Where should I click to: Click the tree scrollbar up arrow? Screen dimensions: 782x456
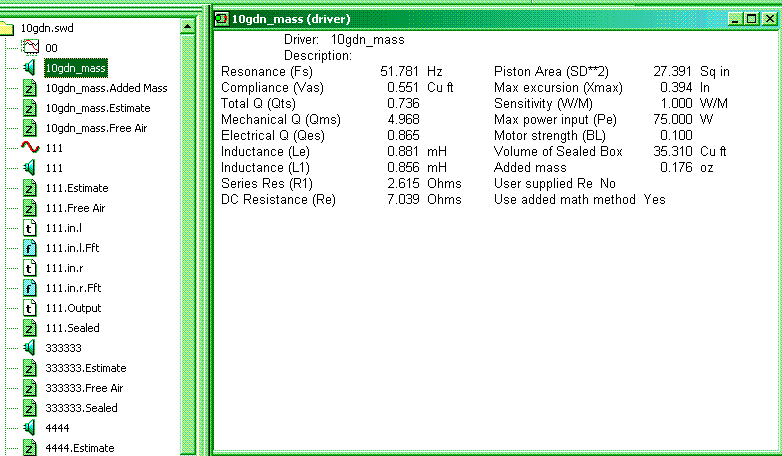188,26
